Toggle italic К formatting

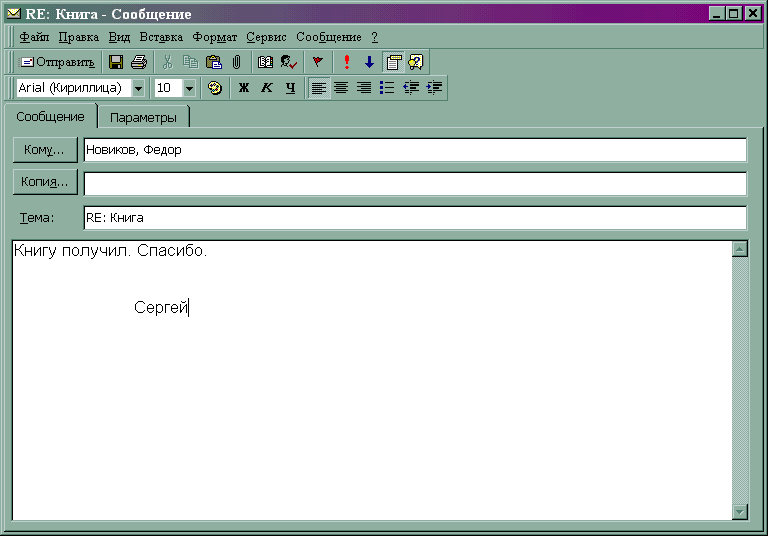tap(266, 88)
